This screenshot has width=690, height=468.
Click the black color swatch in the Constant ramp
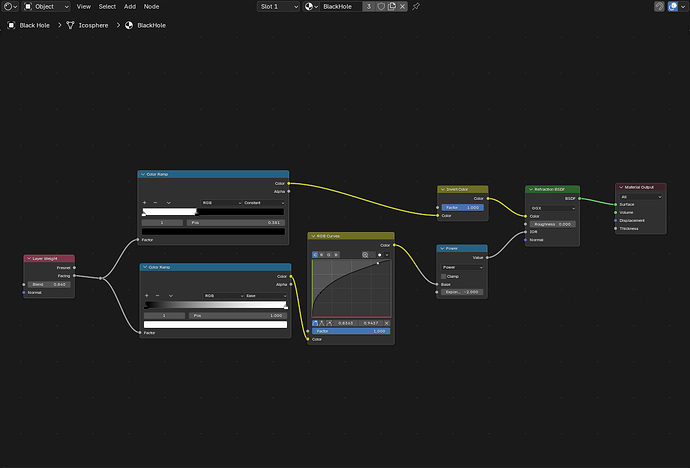[213, 231]
